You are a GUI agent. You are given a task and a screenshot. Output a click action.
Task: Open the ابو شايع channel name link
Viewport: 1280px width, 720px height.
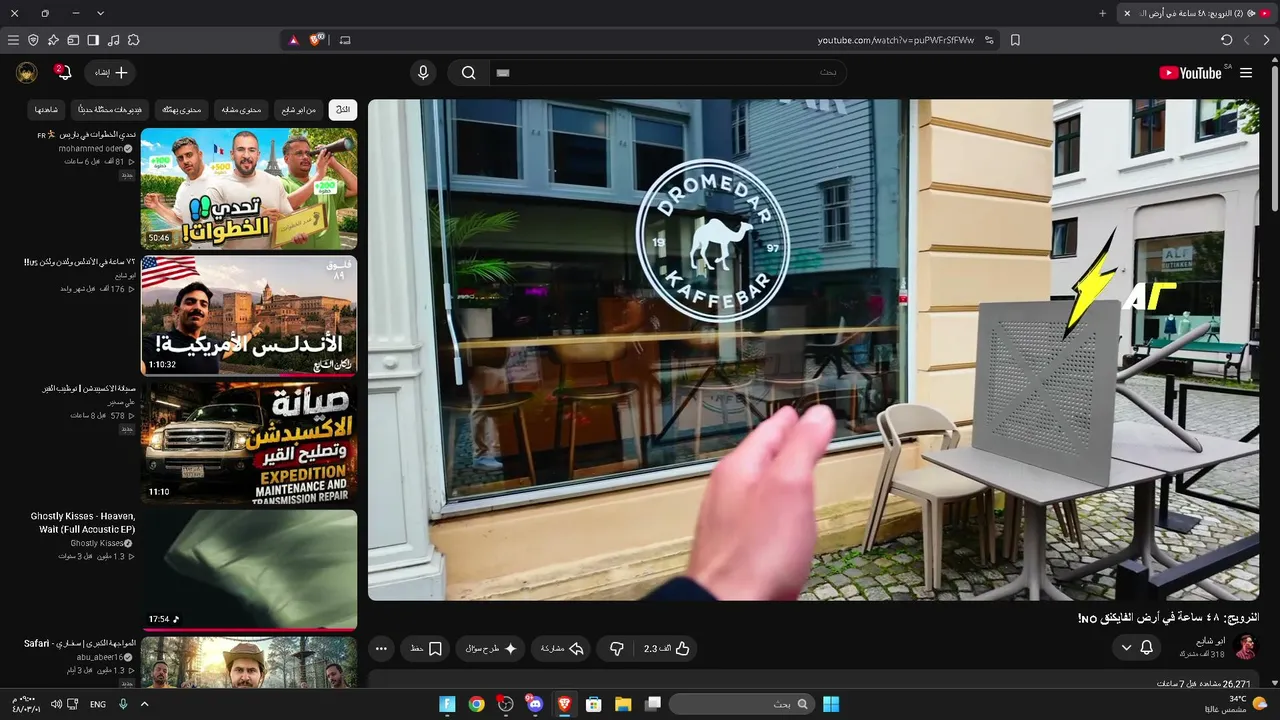(x=1210, y=641)
